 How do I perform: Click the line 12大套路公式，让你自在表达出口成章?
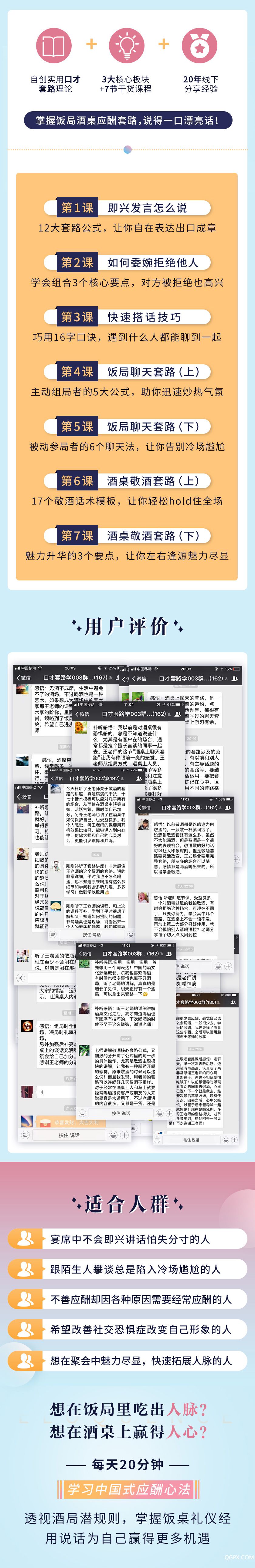(x=127, y=228)
